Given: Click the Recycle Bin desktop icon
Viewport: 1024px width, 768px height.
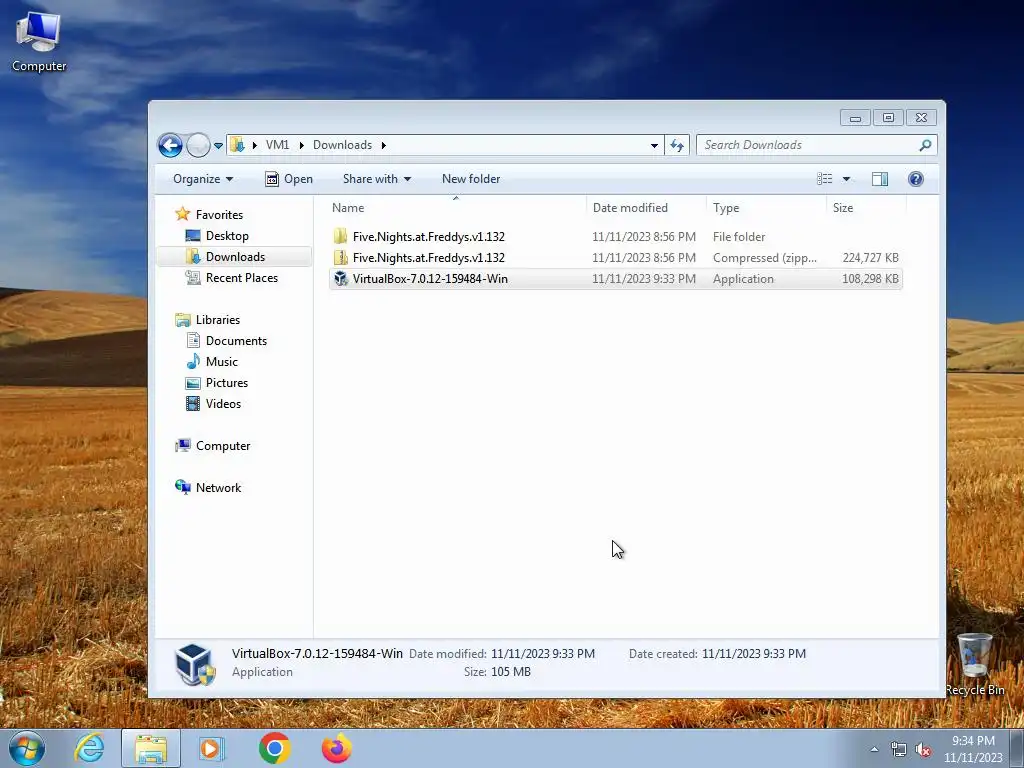Looking at the screenshot, I should tap(974, 664).
